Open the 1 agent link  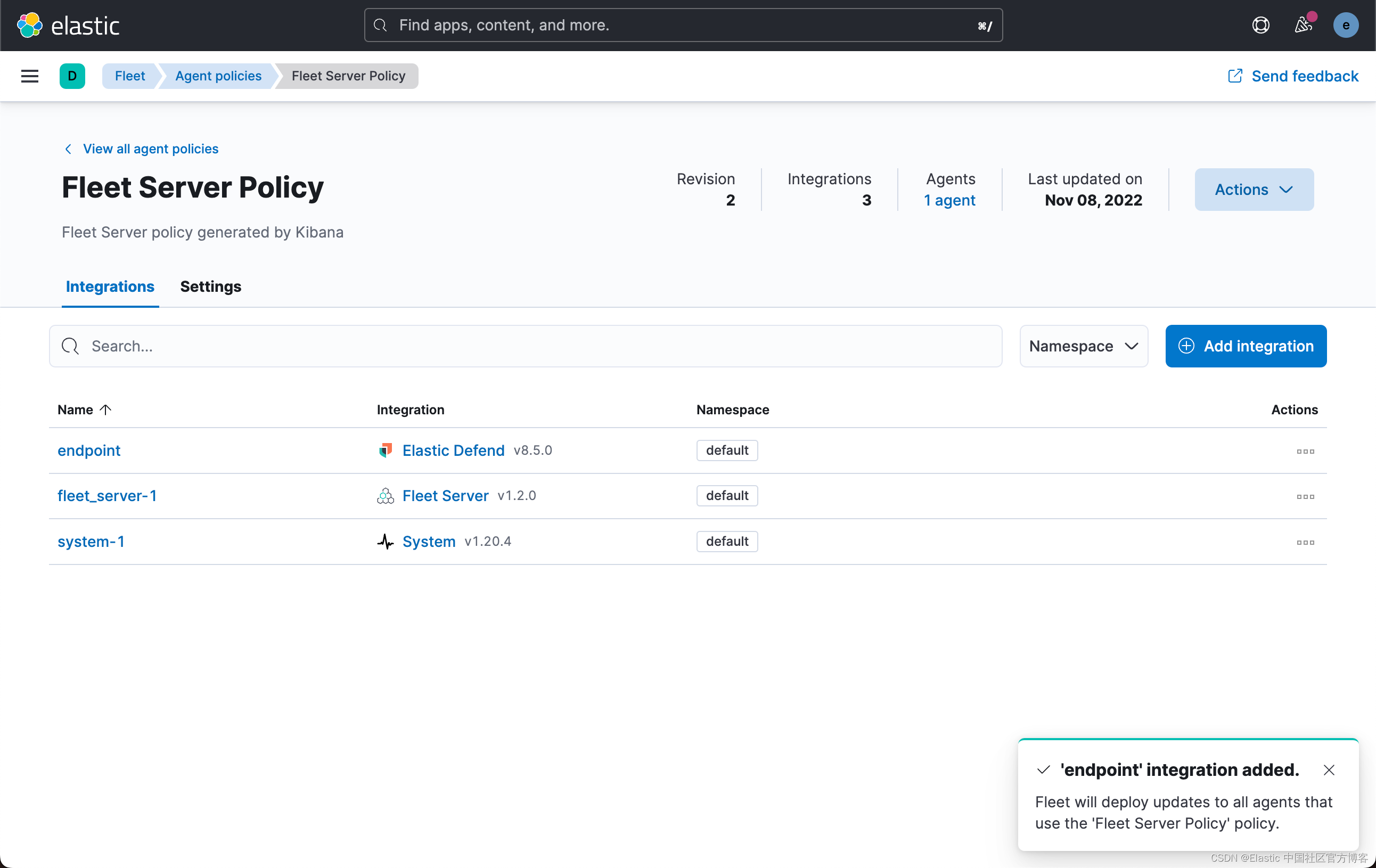(x=949, y=200)
